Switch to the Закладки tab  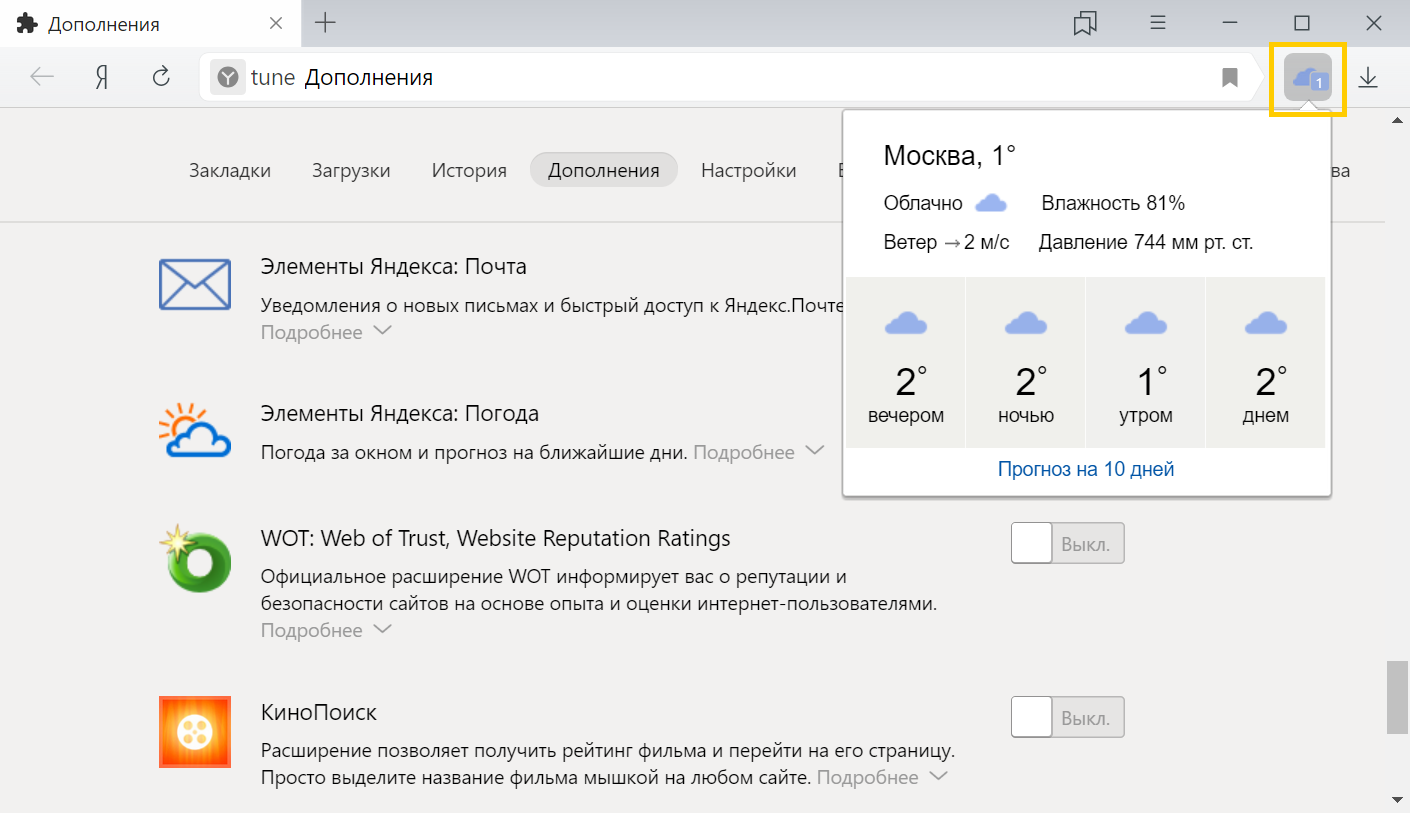click(230, 170)
